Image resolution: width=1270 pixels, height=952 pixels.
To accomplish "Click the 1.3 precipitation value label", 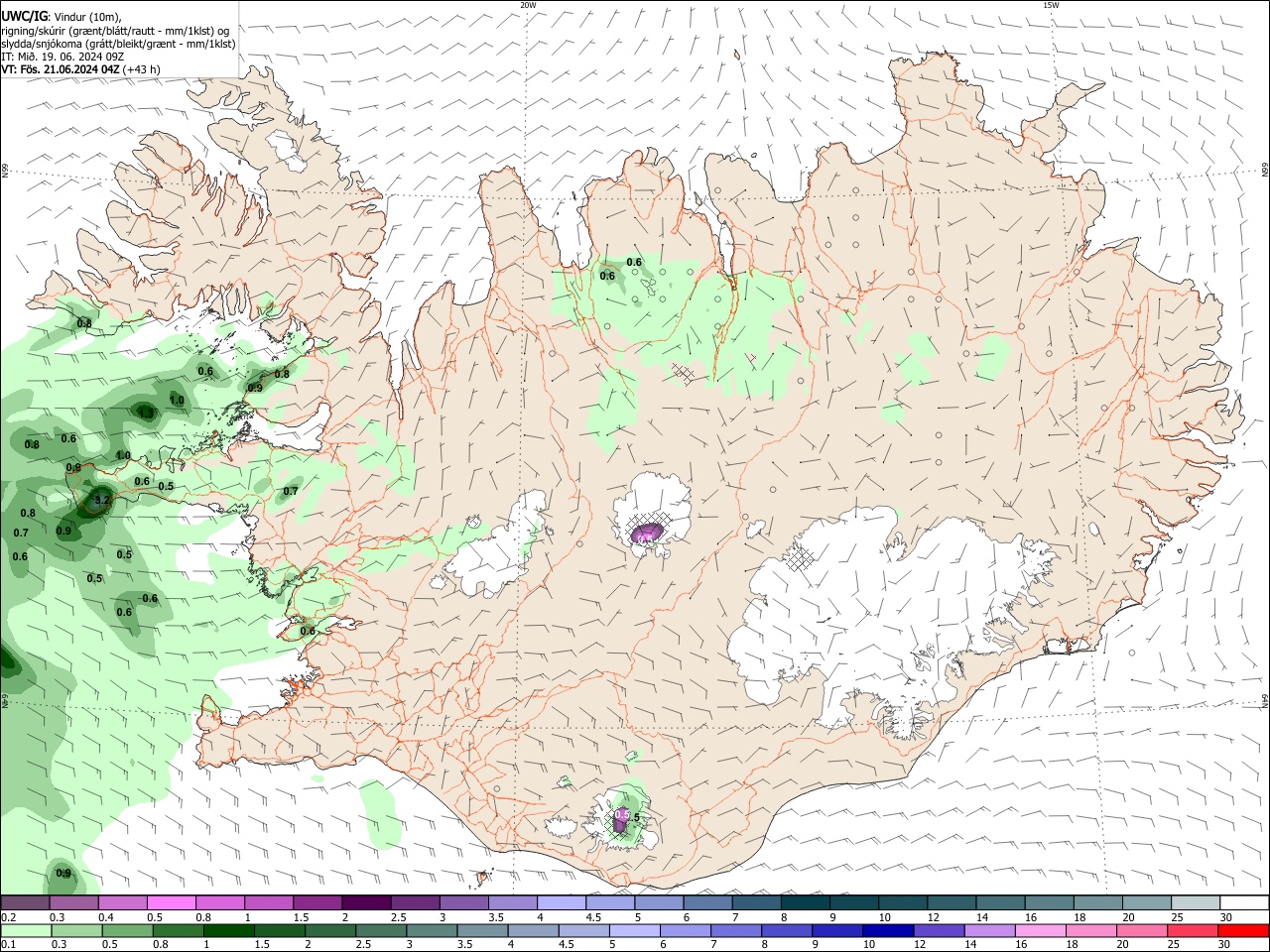I will click(147, 414).
